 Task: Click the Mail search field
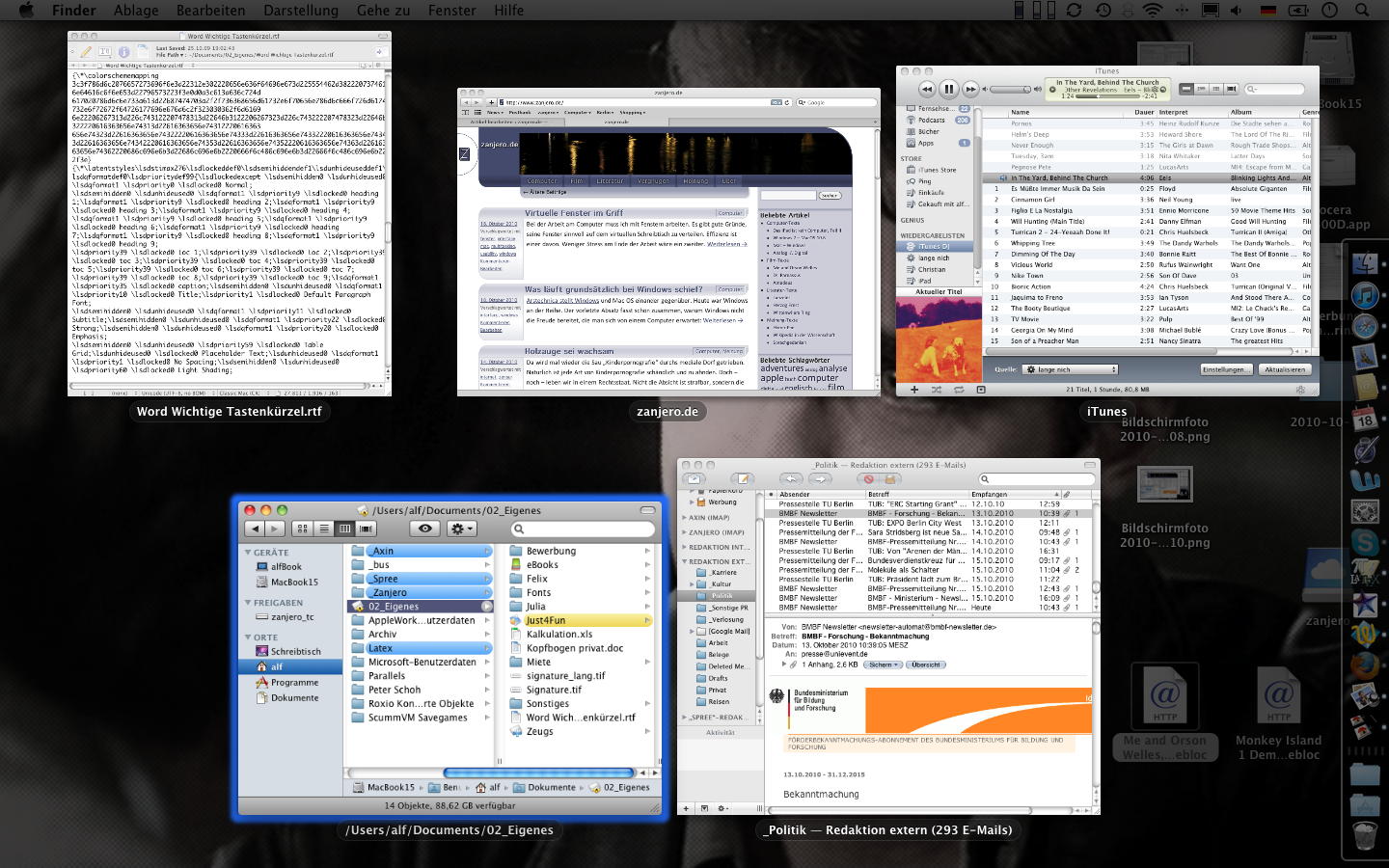(1035, 479)
